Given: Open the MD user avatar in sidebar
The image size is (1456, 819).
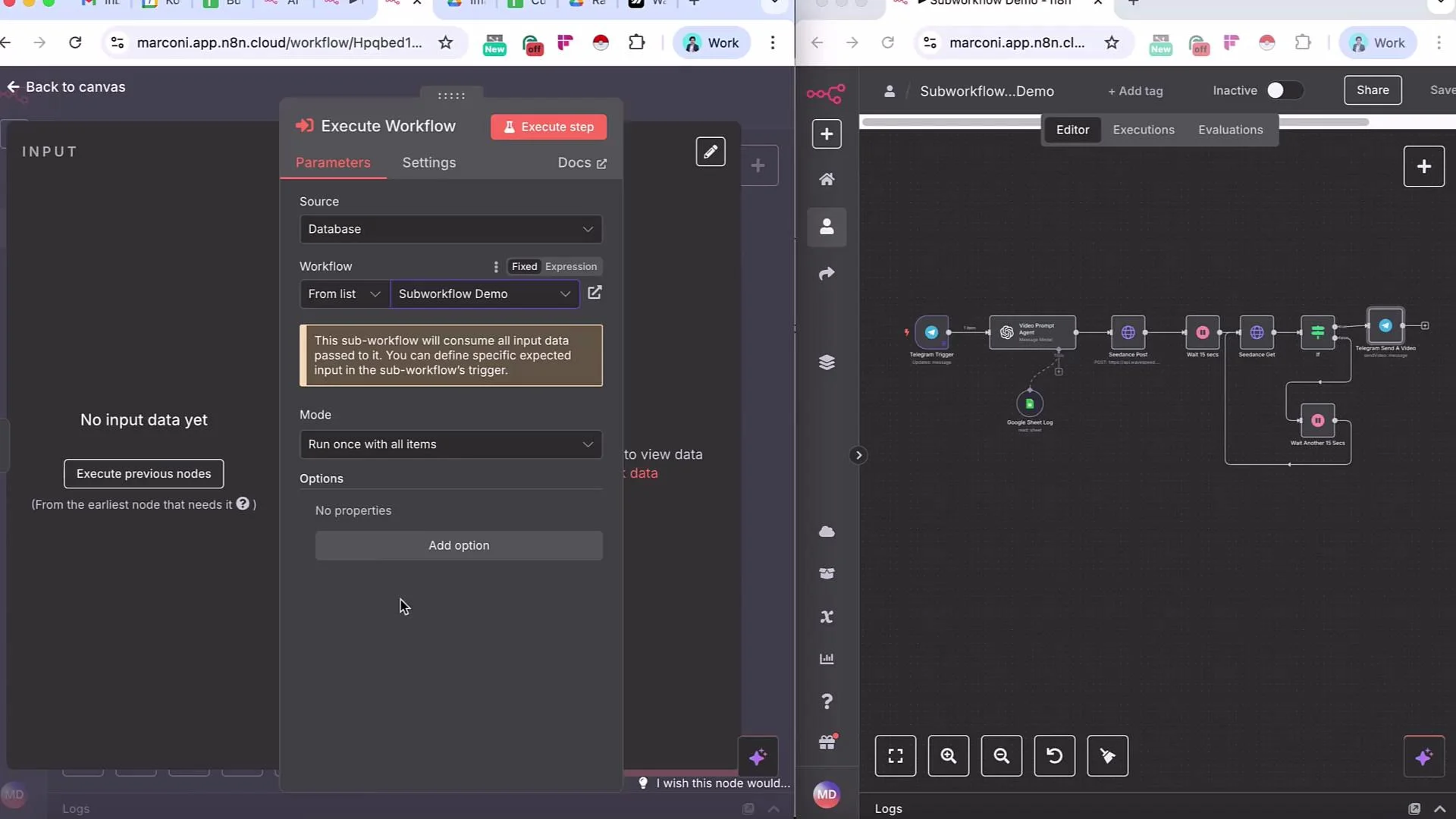Looking at the screenshot, I should (827, 794).
